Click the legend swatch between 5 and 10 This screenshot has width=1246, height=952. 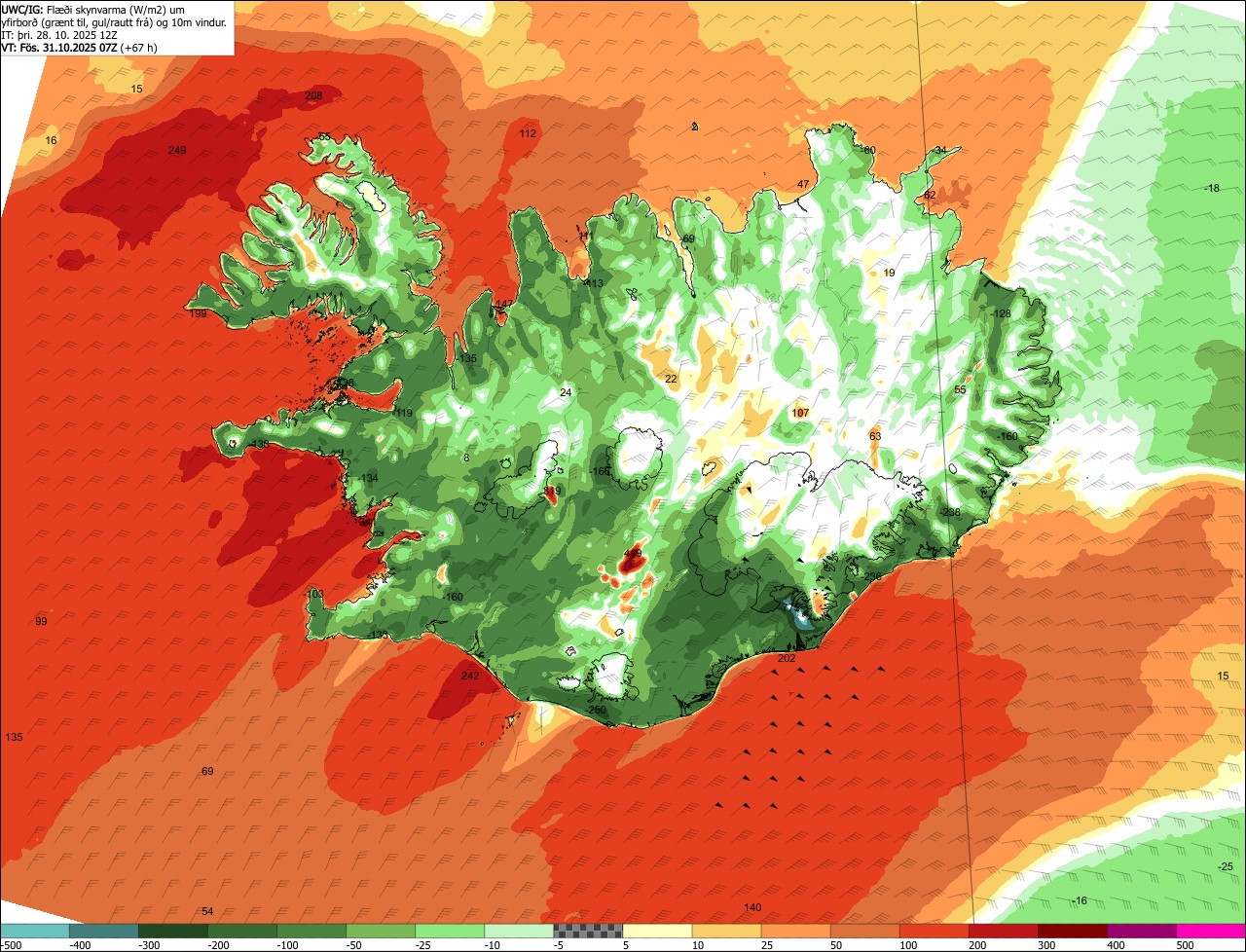click(x=657, y=932)
